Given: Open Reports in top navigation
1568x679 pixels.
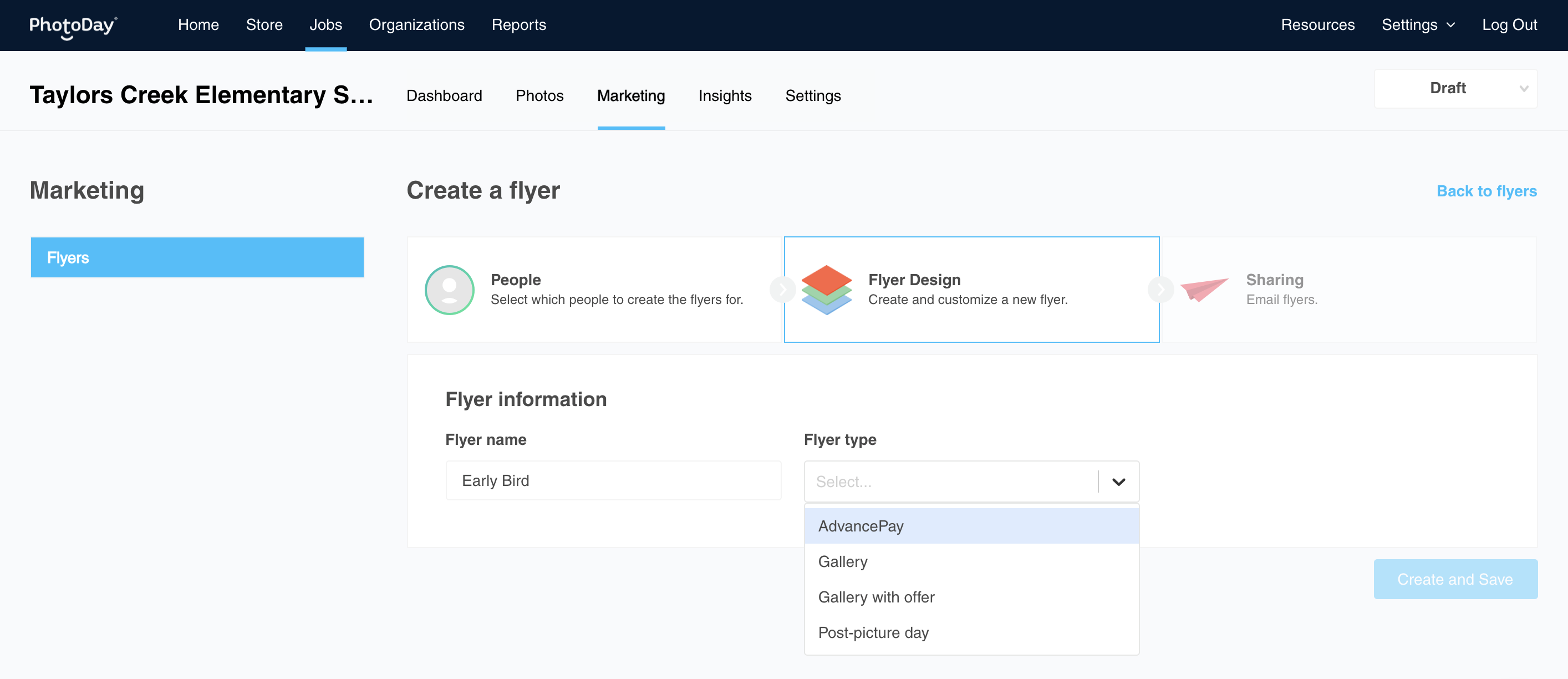Looking at the screenshot, I should coord(518,25).
